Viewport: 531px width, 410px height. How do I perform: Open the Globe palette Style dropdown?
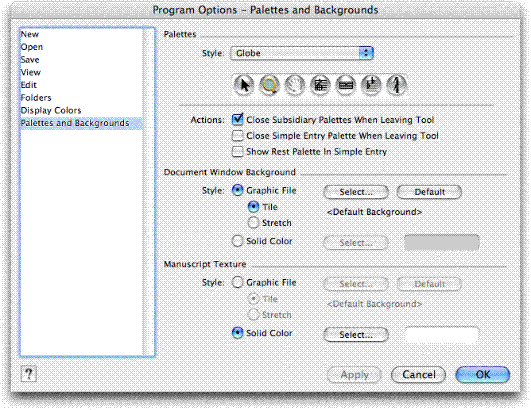click(x=302, y=53)
